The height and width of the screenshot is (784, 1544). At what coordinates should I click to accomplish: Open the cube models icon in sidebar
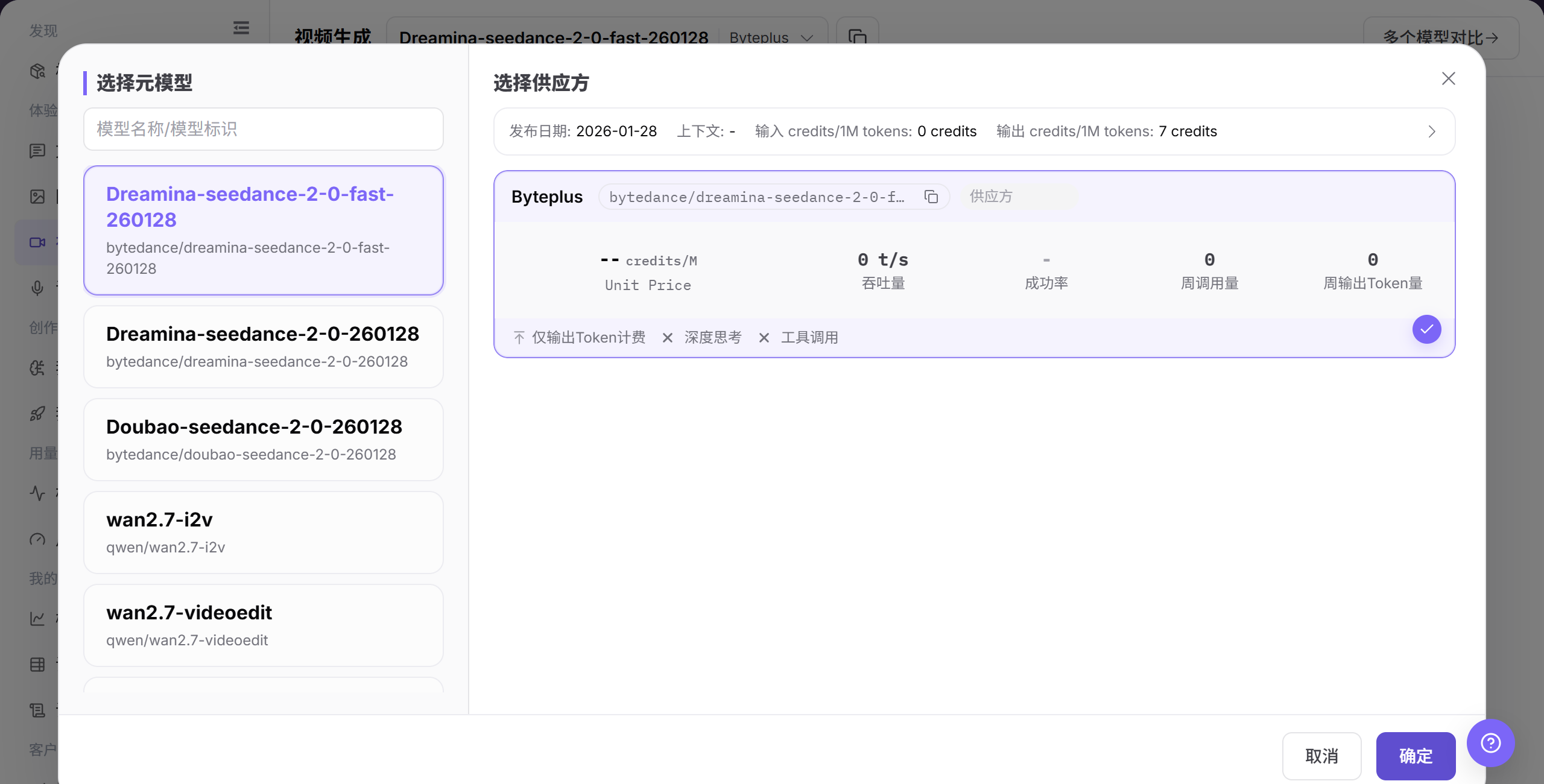click(x=37, y=71)
